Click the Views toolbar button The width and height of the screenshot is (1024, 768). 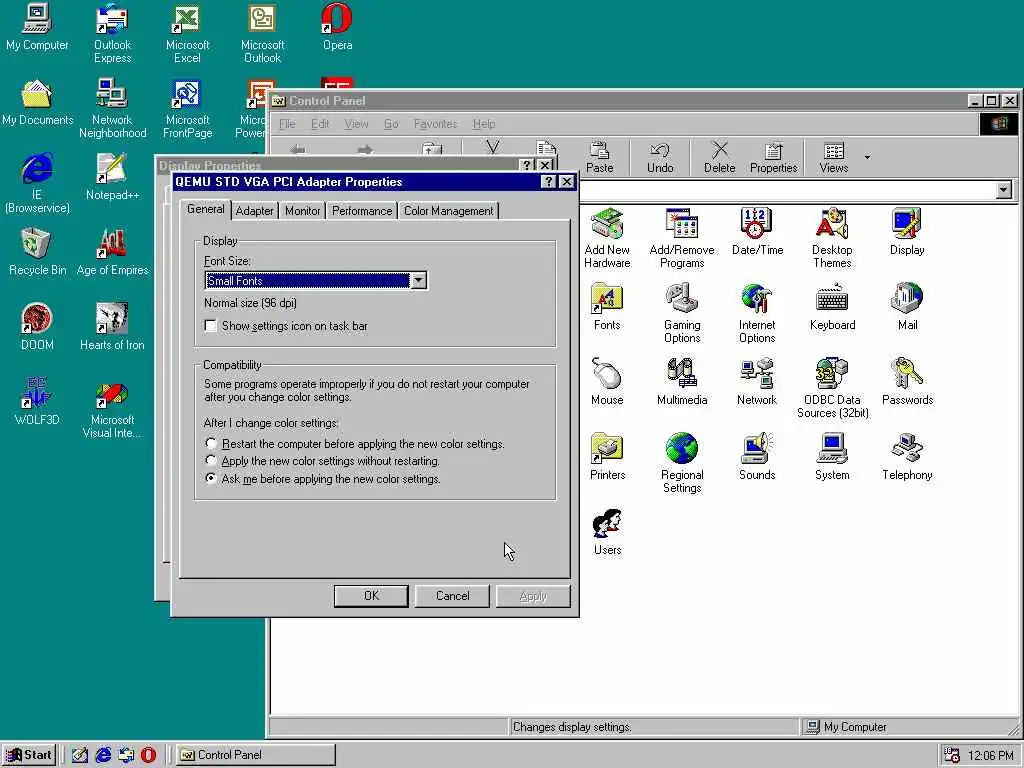(833, 157)
